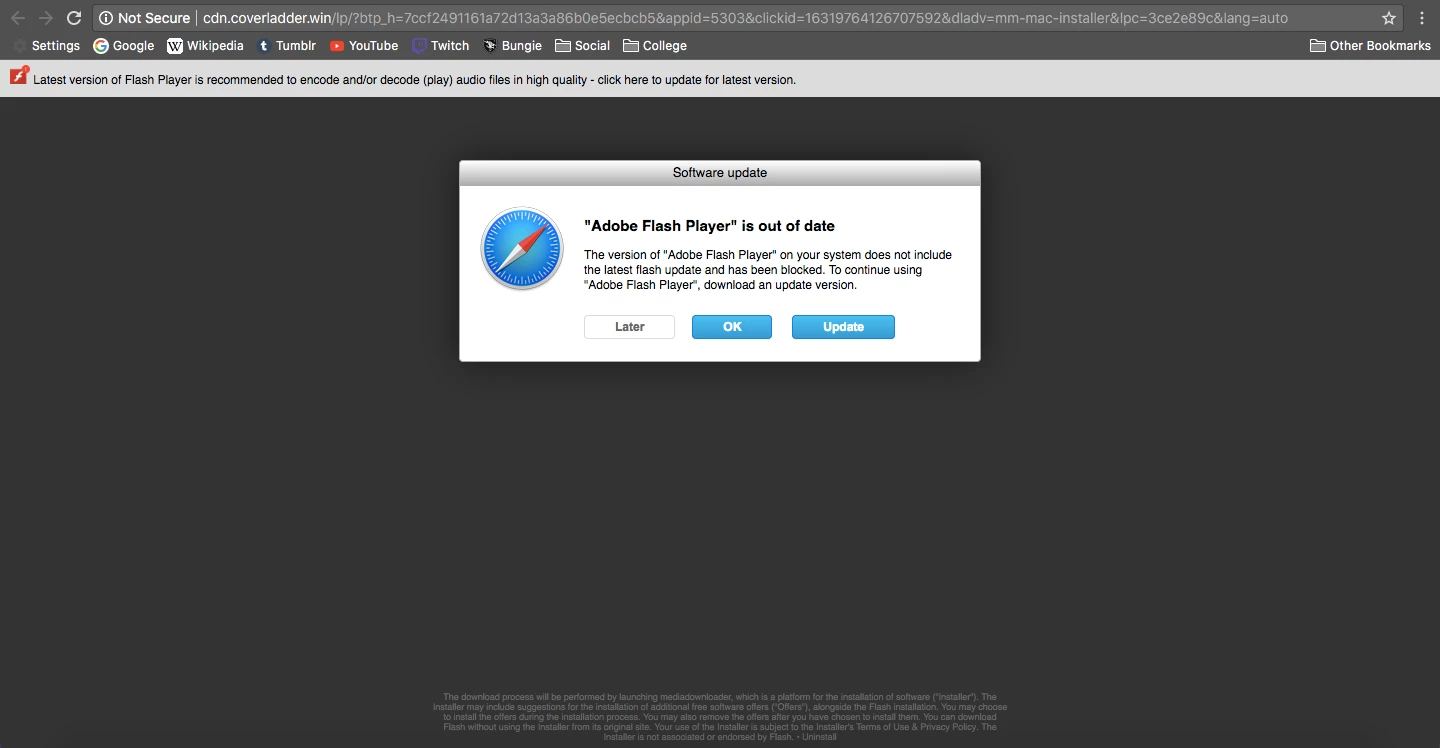Click the Later button in dialog
The width and height of the screenshot is (1440, 748).
(x=629, y=327)
